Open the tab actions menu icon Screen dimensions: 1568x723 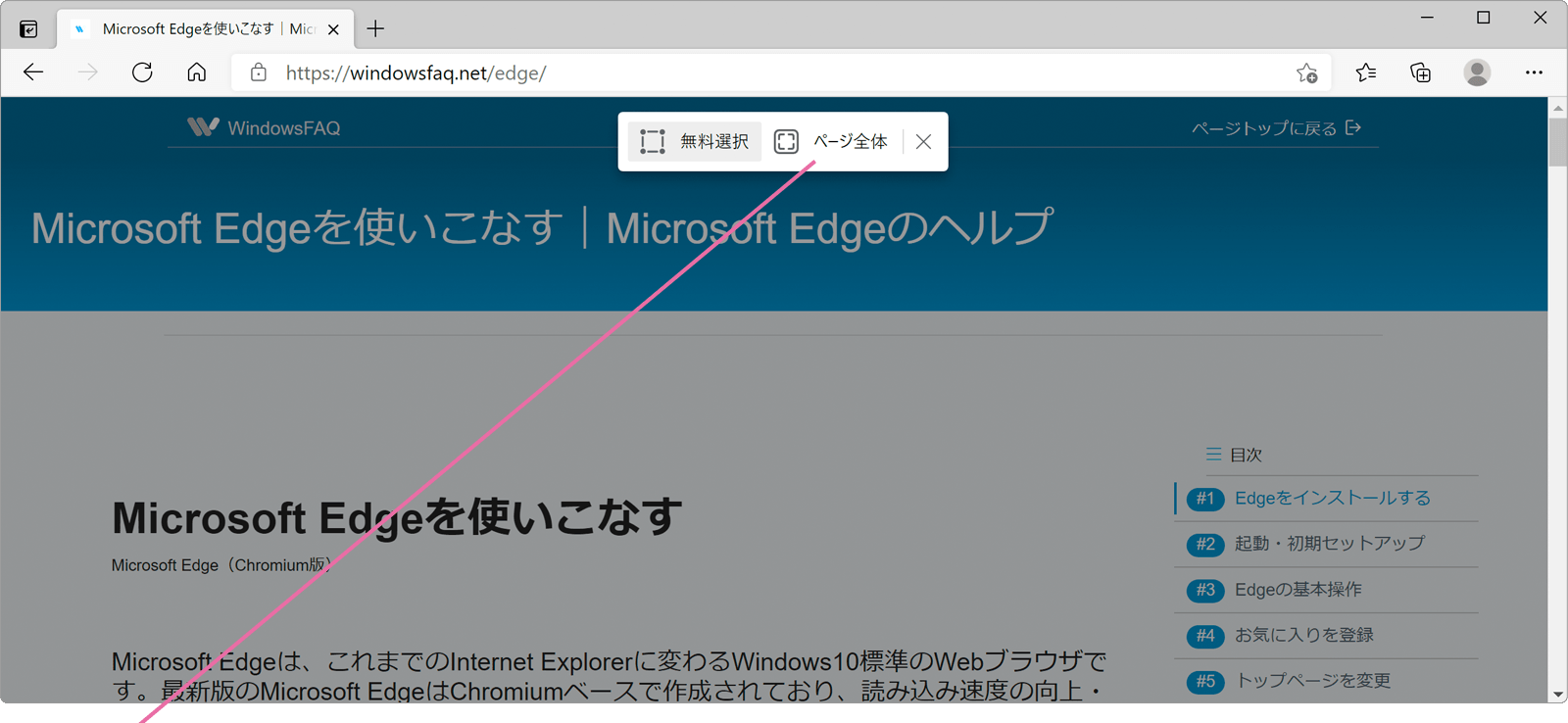[28, 29]
